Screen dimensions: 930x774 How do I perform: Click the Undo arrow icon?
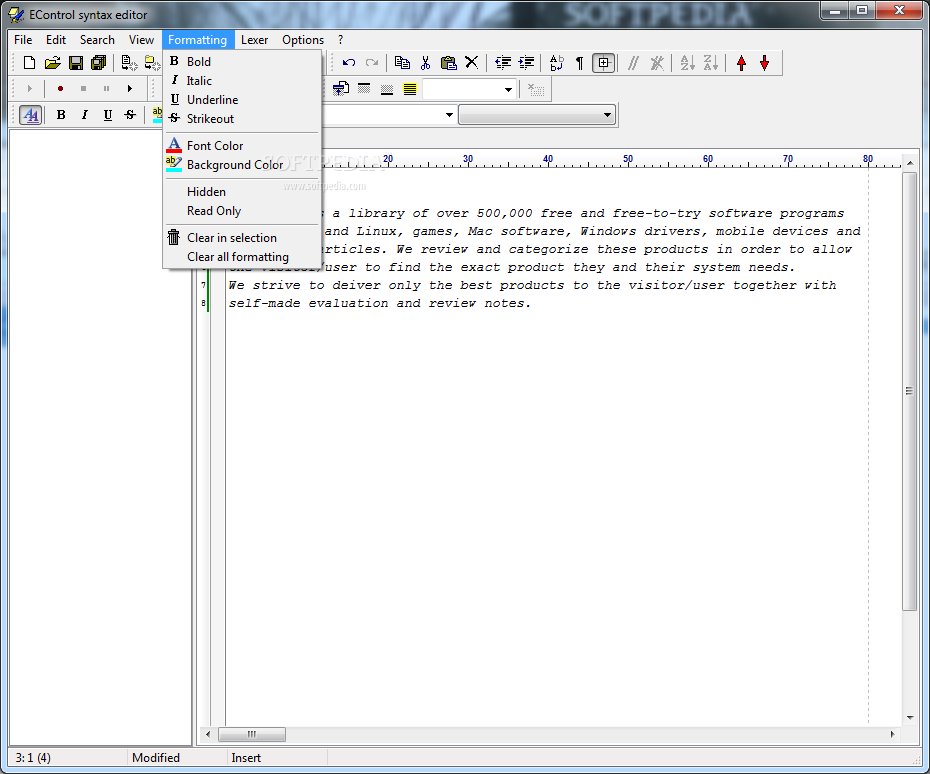349,62
